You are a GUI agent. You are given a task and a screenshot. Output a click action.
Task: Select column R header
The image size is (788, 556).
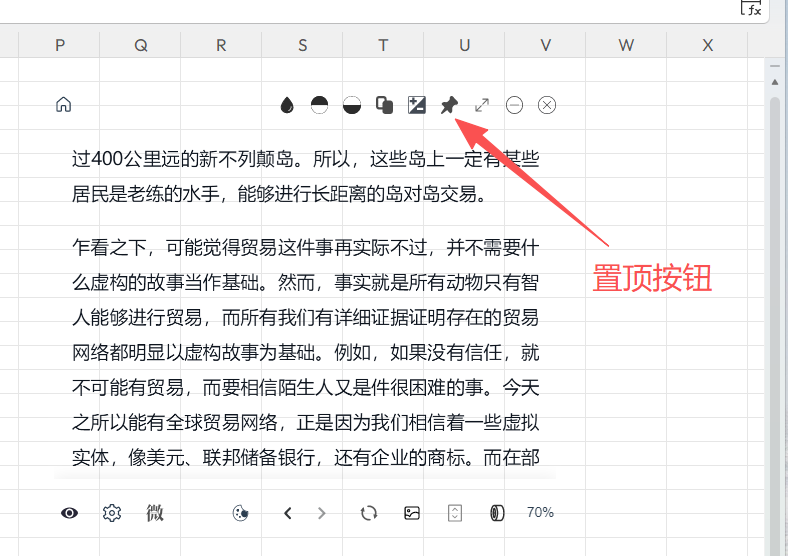(221, 45)
